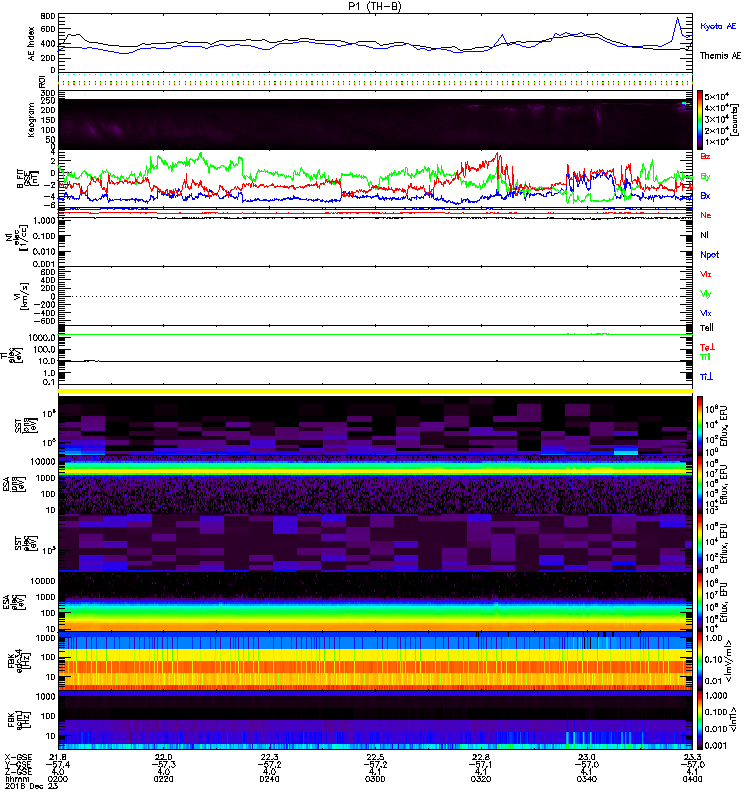The width and height of the screenshot is (750, 800).
Task: Select the Themis AE legend label
Action: 720,56
